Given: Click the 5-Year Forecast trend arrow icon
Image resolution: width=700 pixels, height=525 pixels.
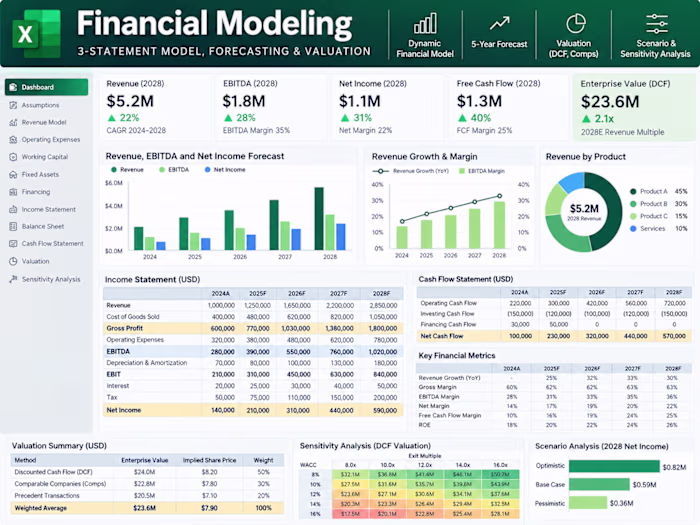Looking at the screenshot, I should point(499,23).
